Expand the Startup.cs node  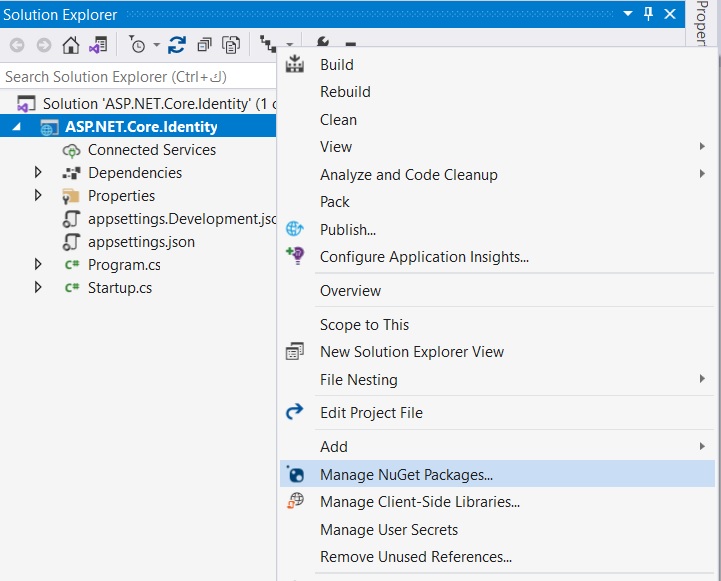38,287
